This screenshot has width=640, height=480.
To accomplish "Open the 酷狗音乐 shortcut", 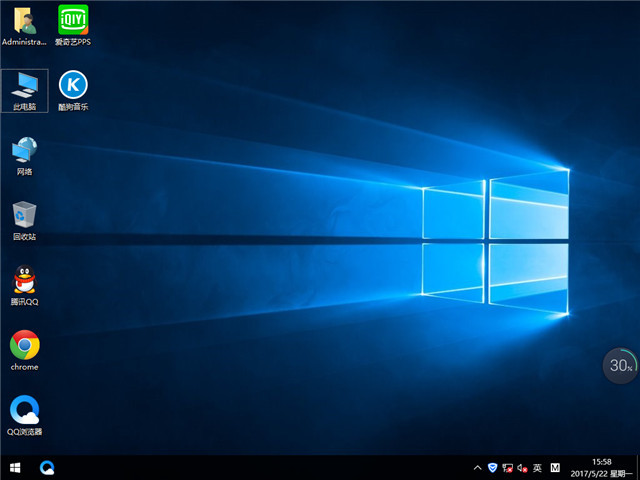I will (73, 91).
